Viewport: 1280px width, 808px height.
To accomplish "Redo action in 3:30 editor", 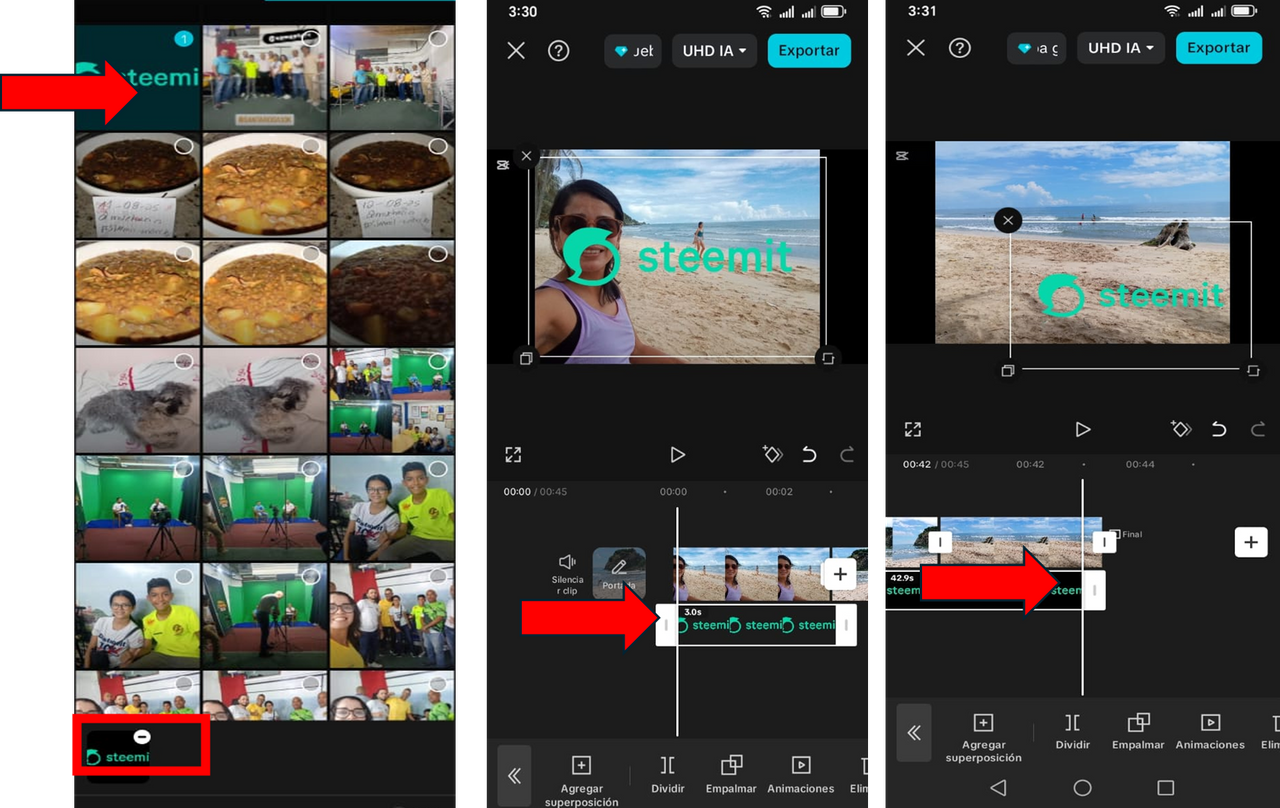I will coord(847,455).
